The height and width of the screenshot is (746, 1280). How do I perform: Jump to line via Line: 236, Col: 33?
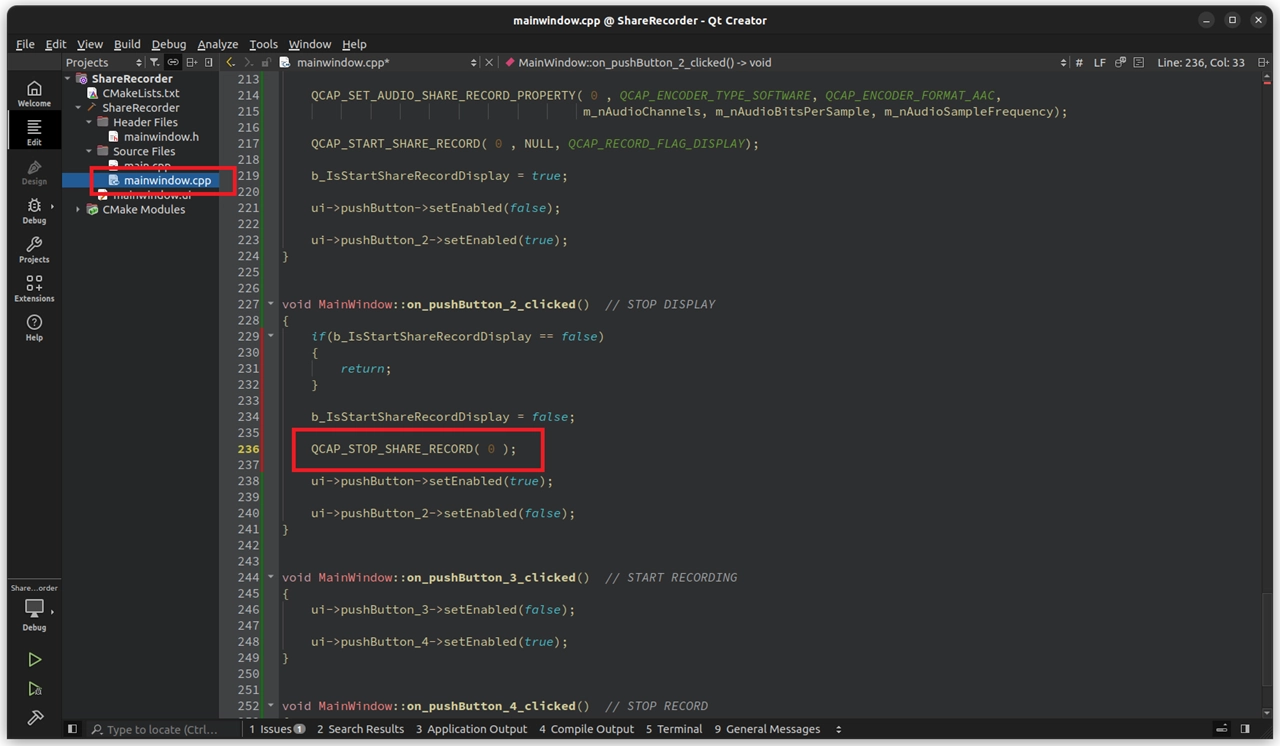[x=1201, y=62]
